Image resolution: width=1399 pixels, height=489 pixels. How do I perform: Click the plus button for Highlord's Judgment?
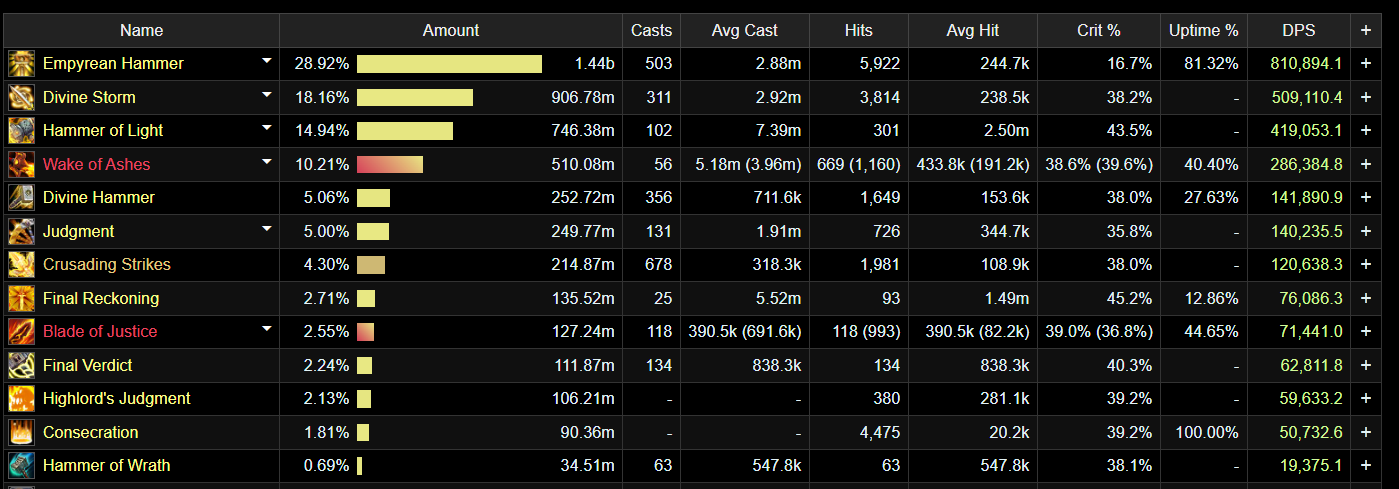coord(1366,399)
